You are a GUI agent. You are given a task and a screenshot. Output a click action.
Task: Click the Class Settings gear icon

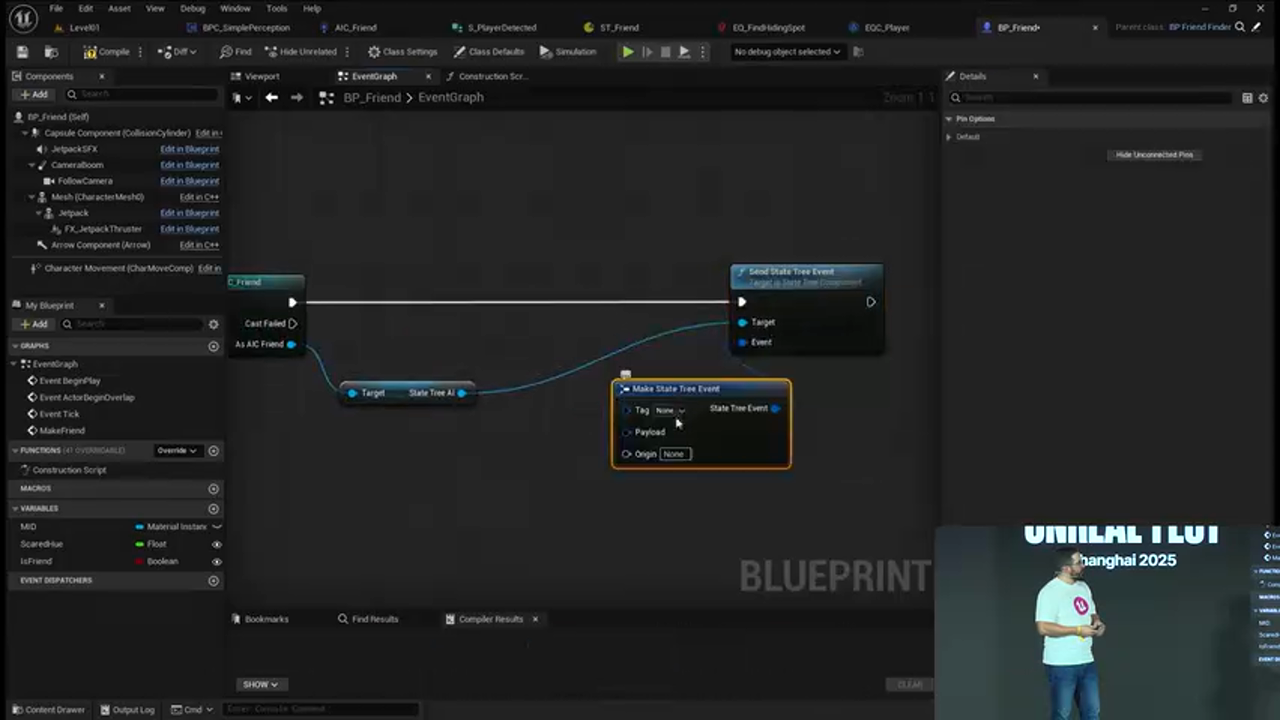(376, 51)
